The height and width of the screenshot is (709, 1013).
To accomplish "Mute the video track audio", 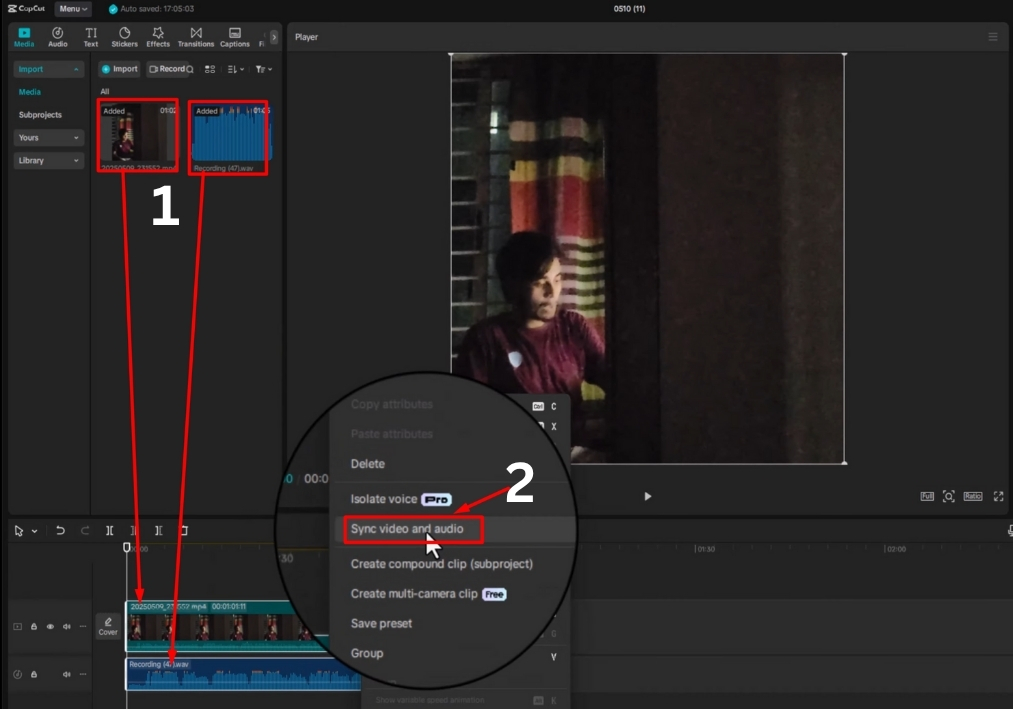I will (x=67, y=626).
